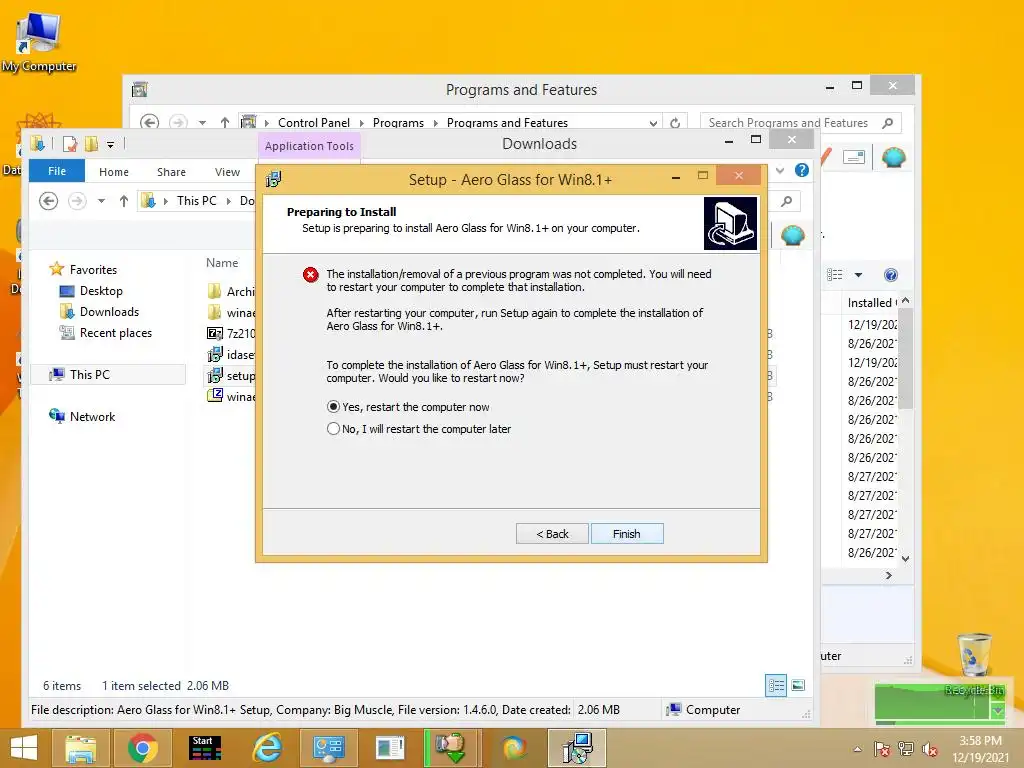Click the view layout icon in Programs and Features

(835, 275)
